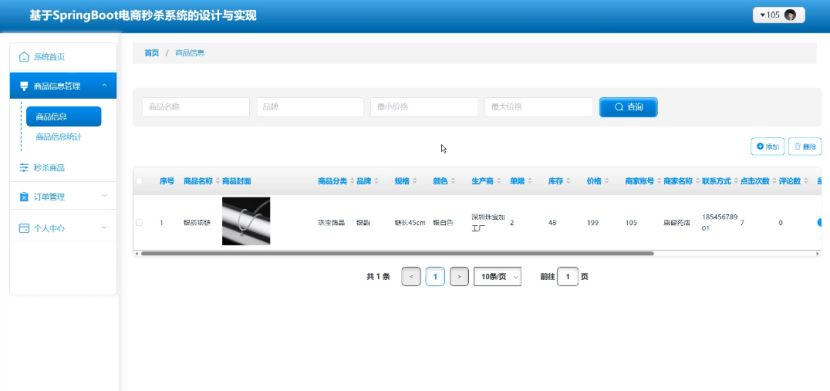The height and width of the screenshot is (391, 830).
Task: Focus the 最小价格 field
Action: [424, 107]
